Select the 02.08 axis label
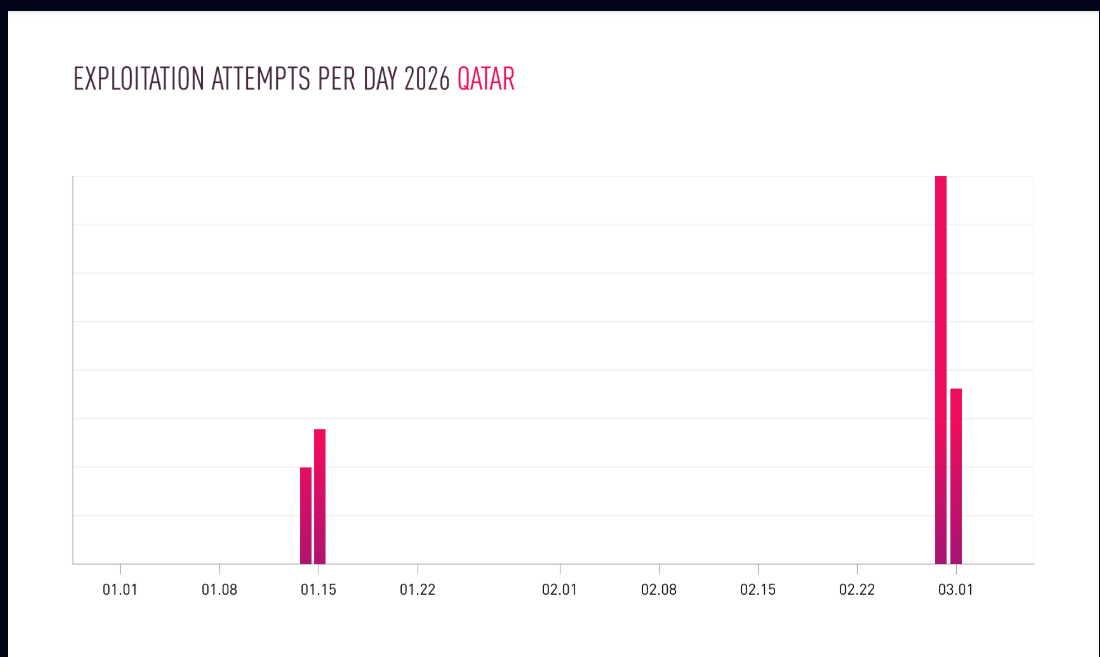The height and width of the screenshot is (657, 1100). point(659,590)
